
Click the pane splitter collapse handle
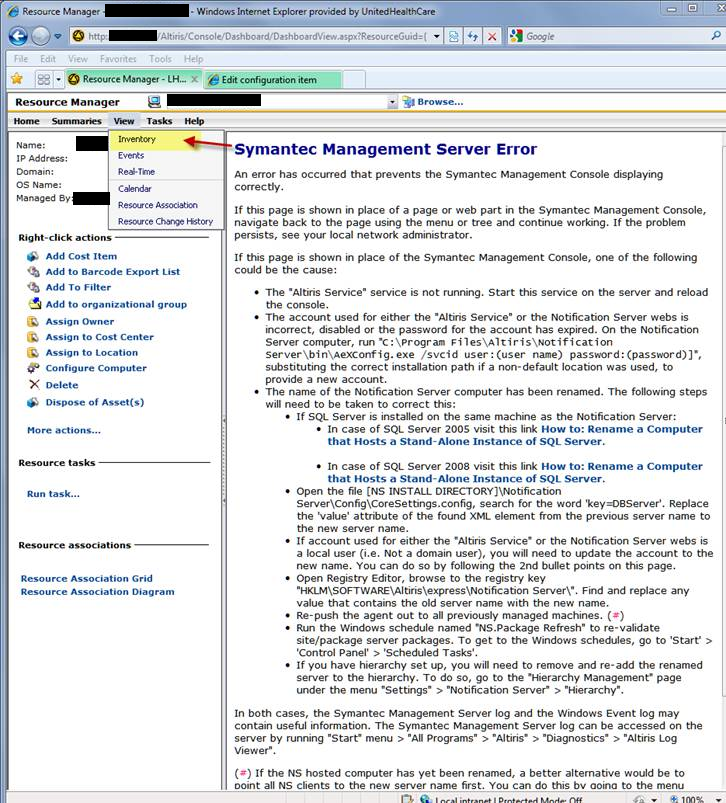(x=224, y=461)
